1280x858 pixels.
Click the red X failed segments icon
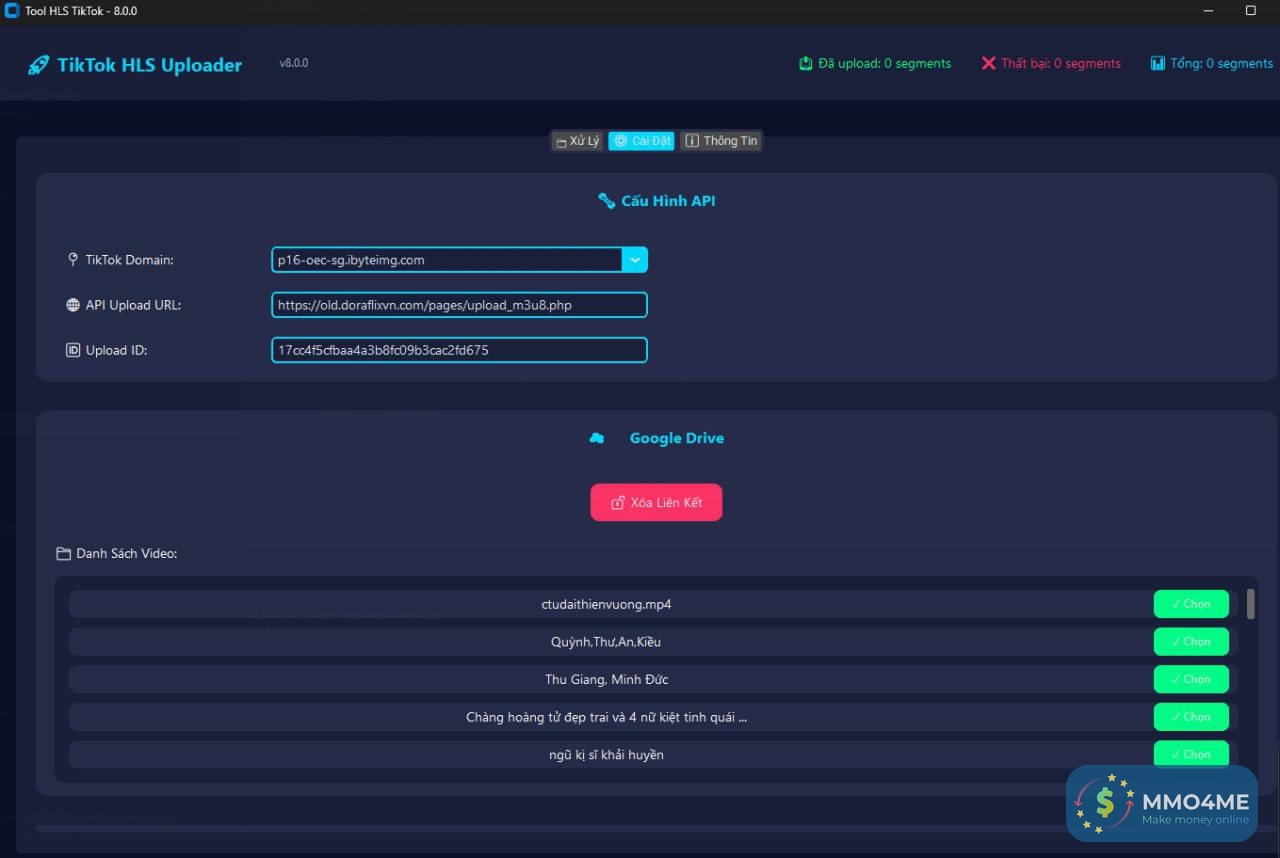point(988,63)
